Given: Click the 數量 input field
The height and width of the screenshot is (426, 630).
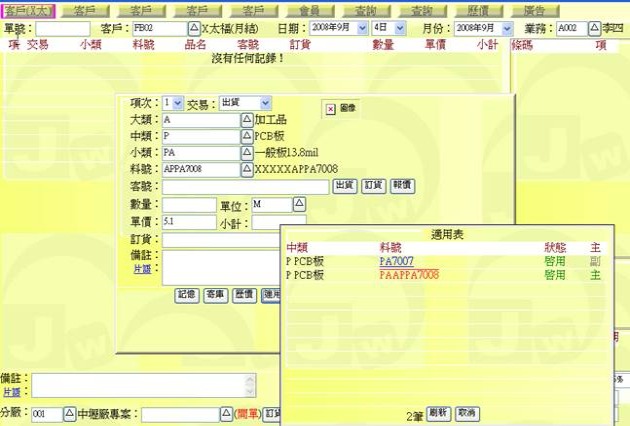Looking at the screenshot, I should [189, 204].
